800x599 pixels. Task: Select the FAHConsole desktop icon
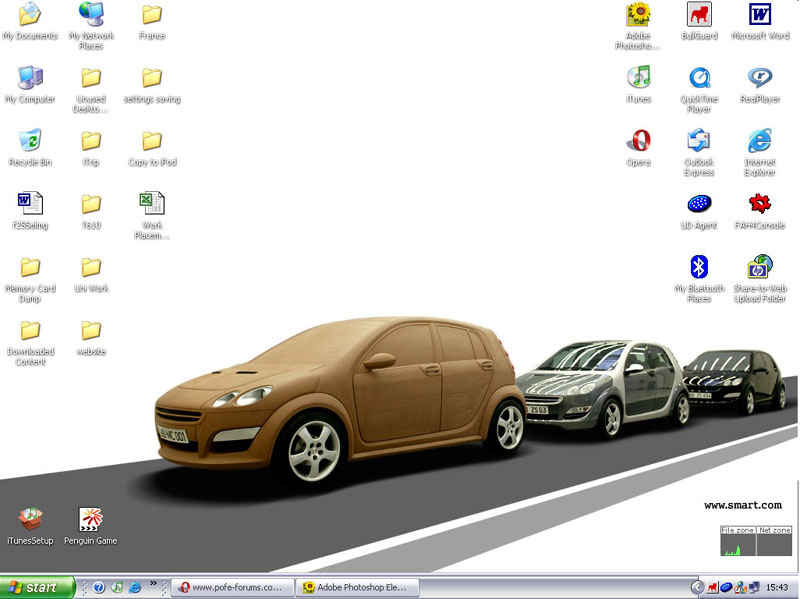click(x=760, y=204)
